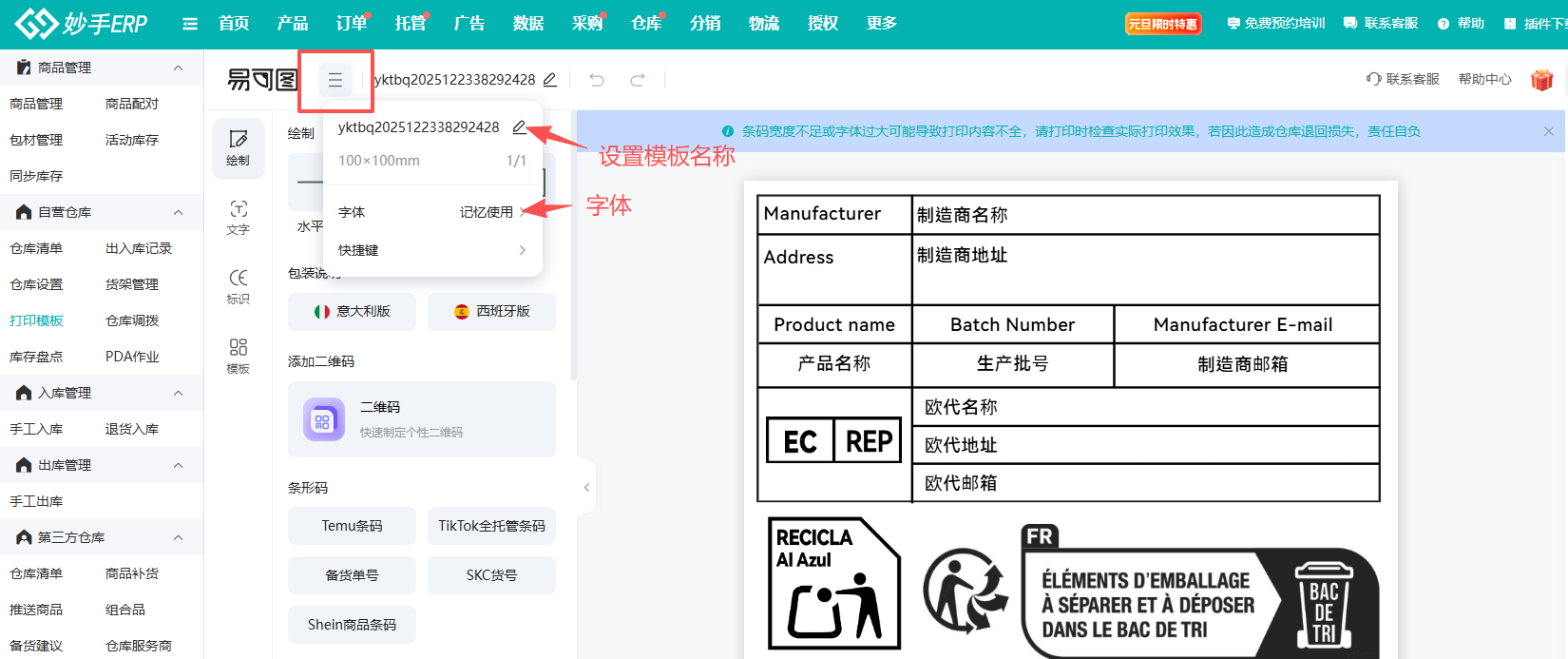Insert the 西班牙版 packaging label
The width and height of the screenshot is (1568, 659).
[491, 312]
